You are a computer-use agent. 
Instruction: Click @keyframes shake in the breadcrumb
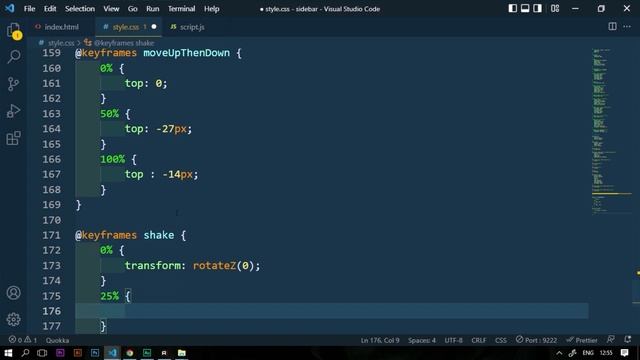tap(124, 42)
